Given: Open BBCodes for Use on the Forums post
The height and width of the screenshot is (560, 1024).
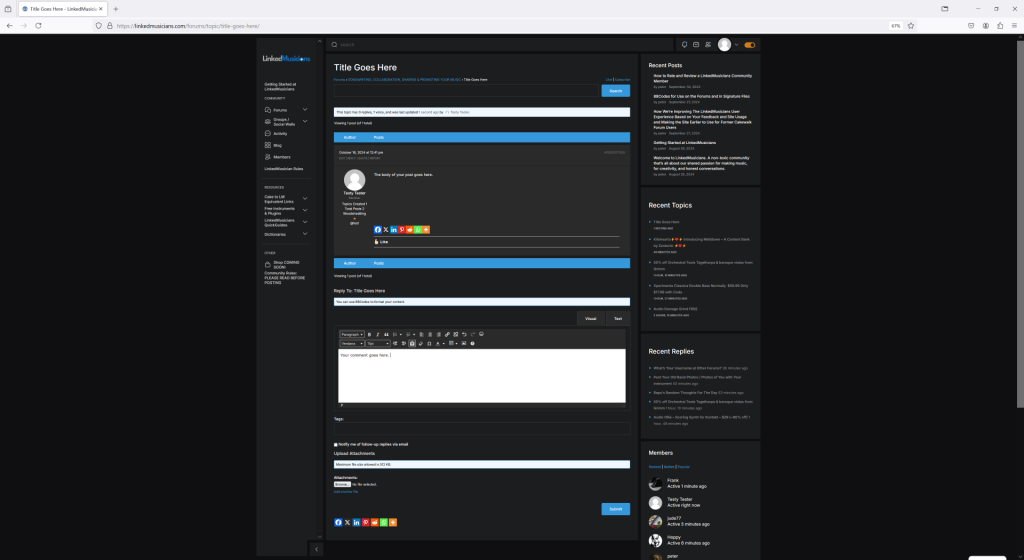Looking at the screenshot, I should point(701,96).
